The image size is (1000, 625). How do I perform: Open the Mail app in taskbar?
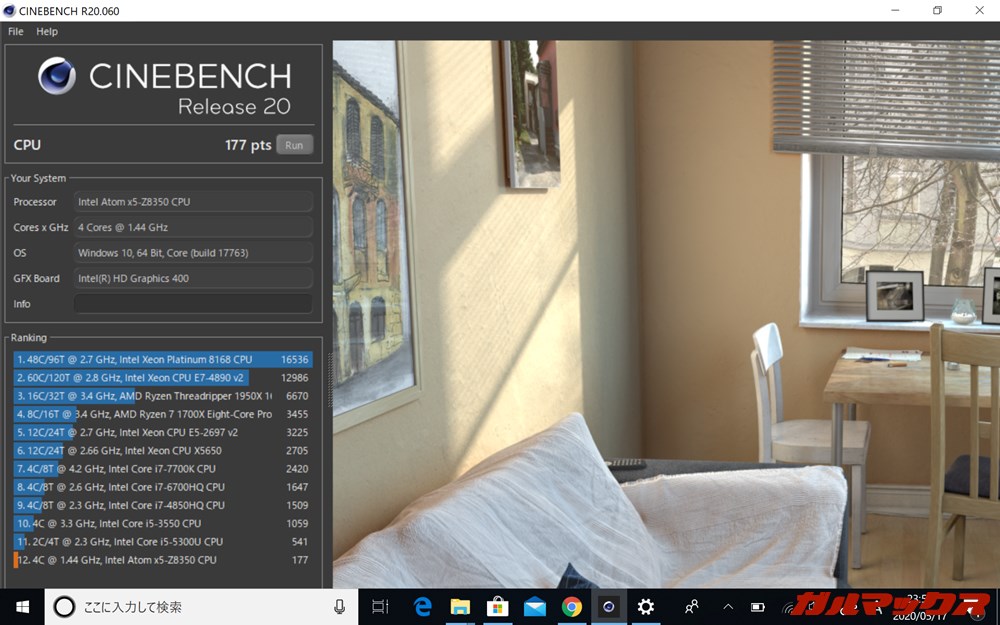click(x=534, y=606)
